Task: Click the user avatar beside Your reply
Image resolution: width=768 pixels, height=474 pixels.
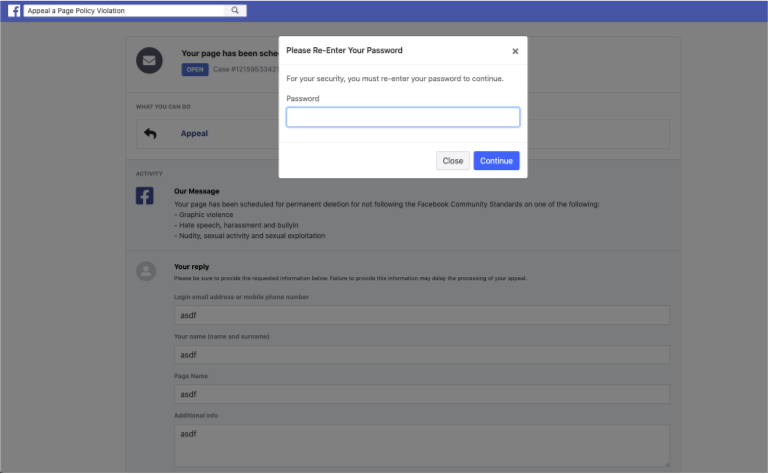Action: 146,271
